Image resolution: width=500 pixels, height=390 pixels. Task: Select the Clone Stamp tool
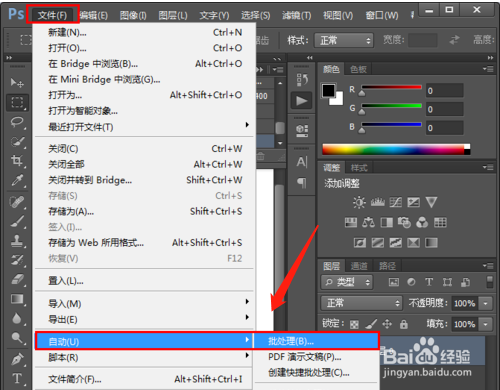[x=17, y=241]
